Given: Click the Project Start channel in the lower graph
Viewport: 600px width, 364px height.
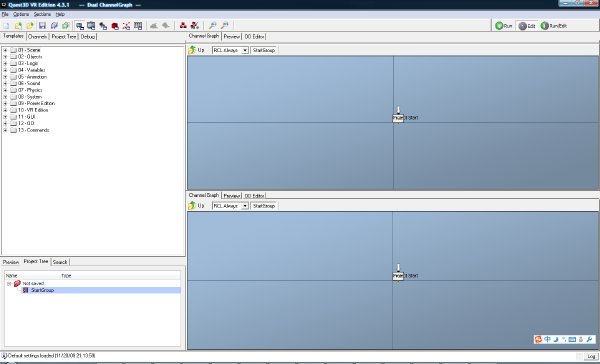Looking at the screenshot, I should coord(398,276).
